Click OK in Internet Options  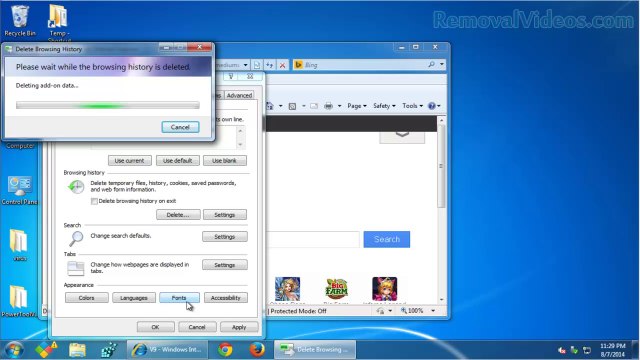(156, 327)
